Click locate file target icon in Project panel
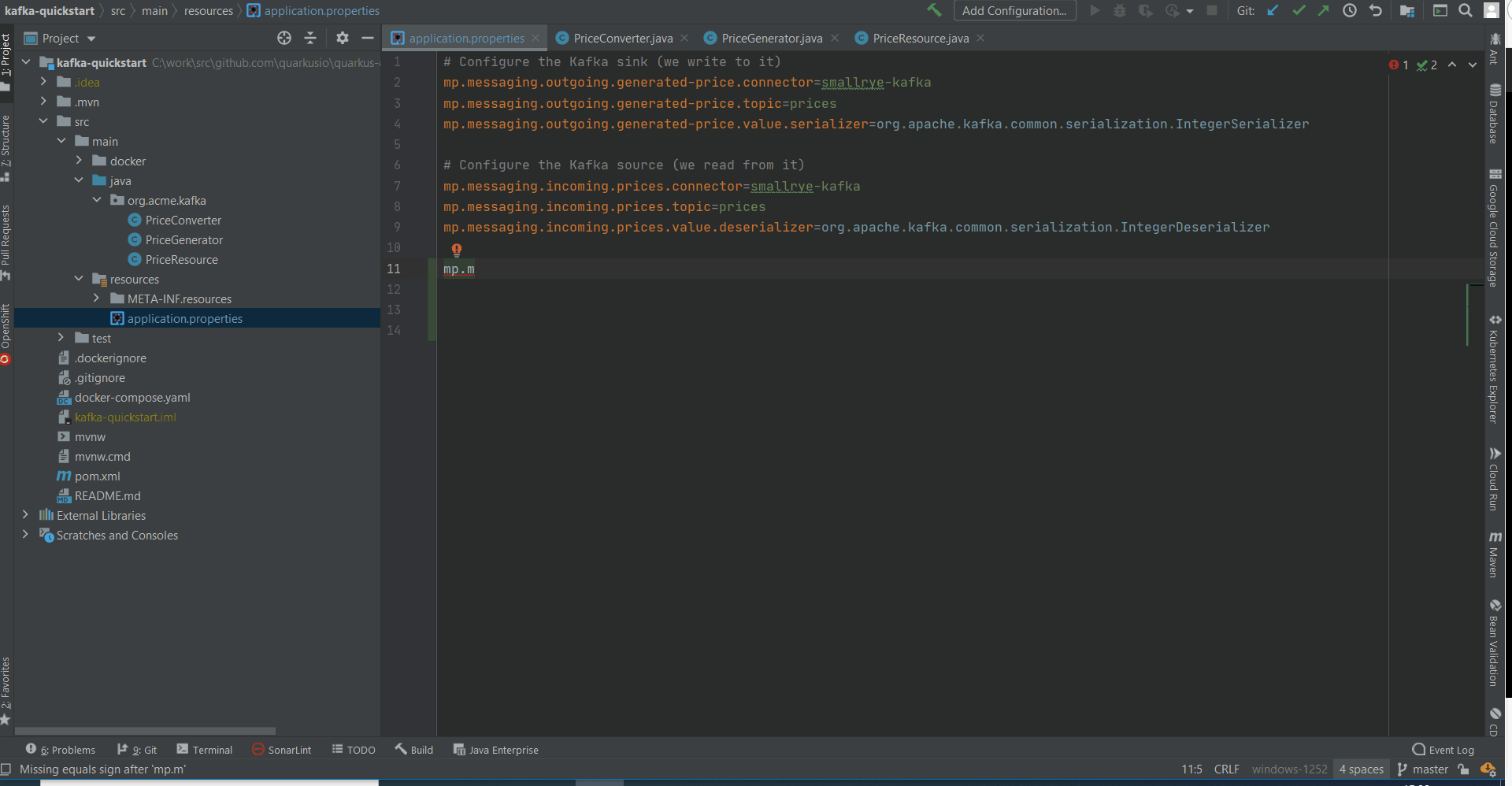Screen dimensions: 1512x786 click(x=284, y=38)
